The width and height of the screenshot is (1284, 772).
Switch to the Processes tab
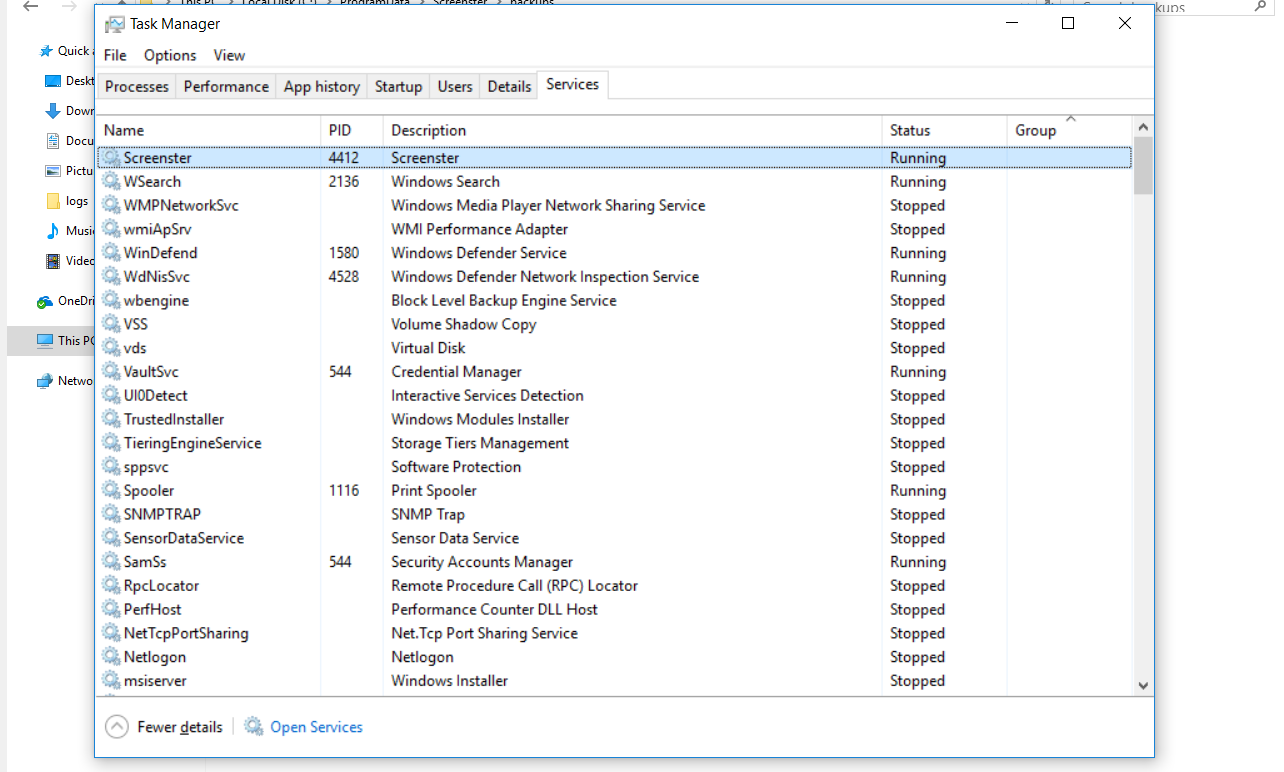137,87
